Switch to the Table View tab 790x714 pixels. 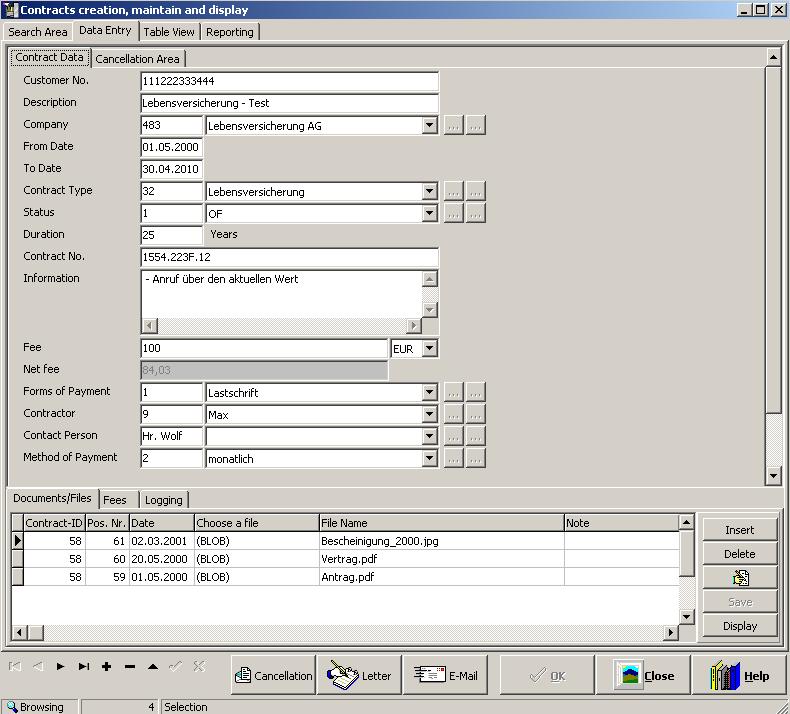[169, 32]
